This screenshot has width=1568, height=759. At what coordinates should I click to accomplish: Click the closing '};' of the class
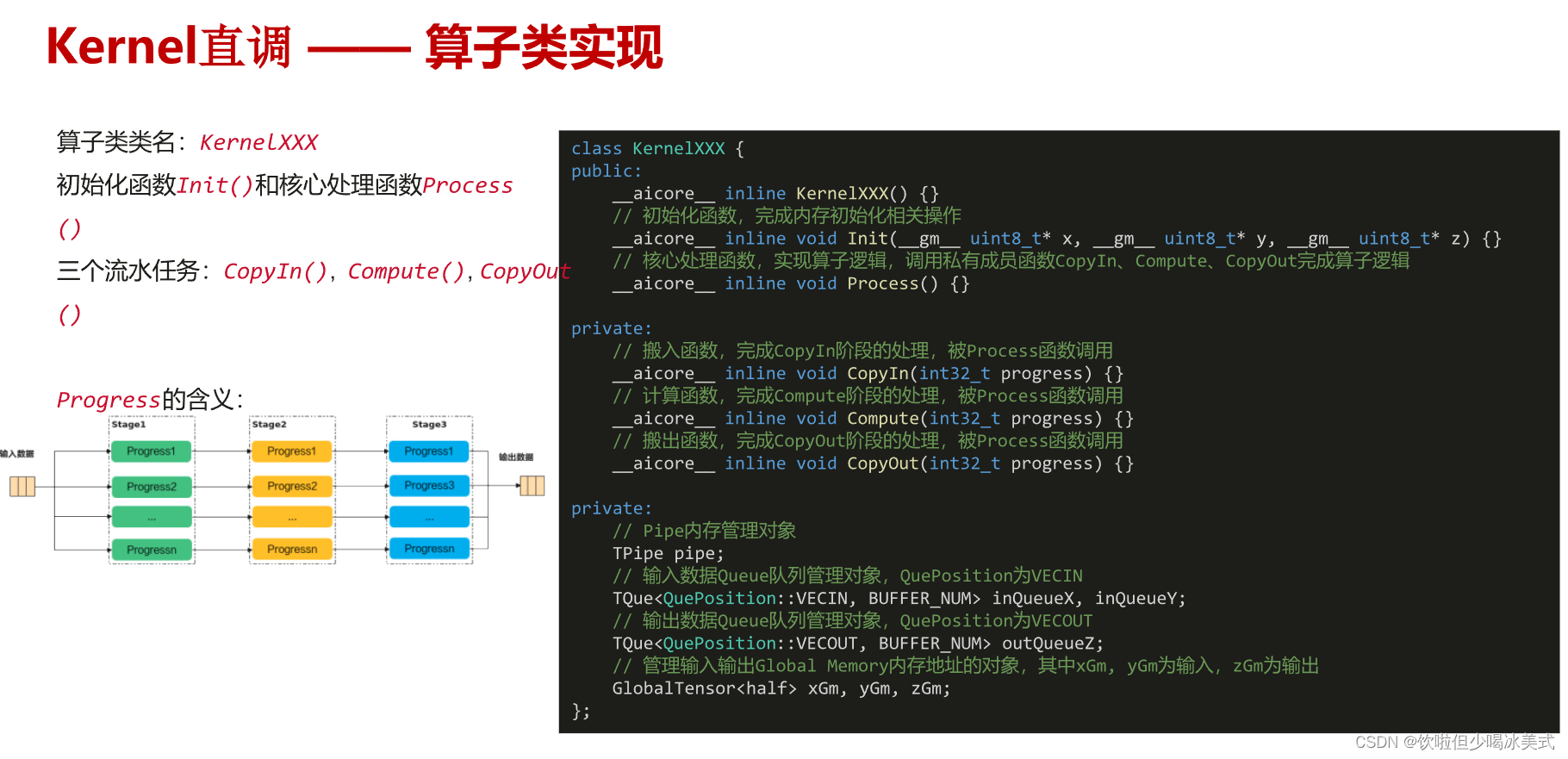[581, 711]
